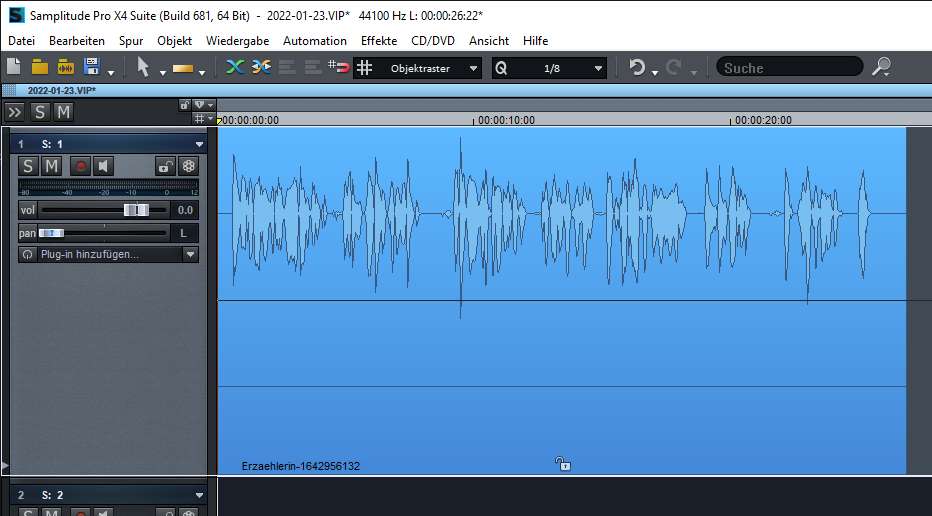Image resolution: width=932 pixels, height=516 pixels.
Task: Mute track 1 with its M button
Action: click(x=51, y=166)
